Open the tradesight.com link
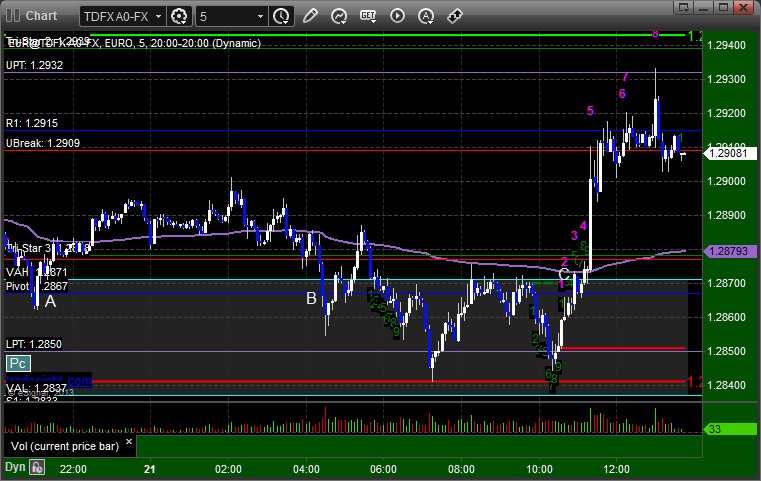Screen dimensions: 761x481 [x=49, y=380]
